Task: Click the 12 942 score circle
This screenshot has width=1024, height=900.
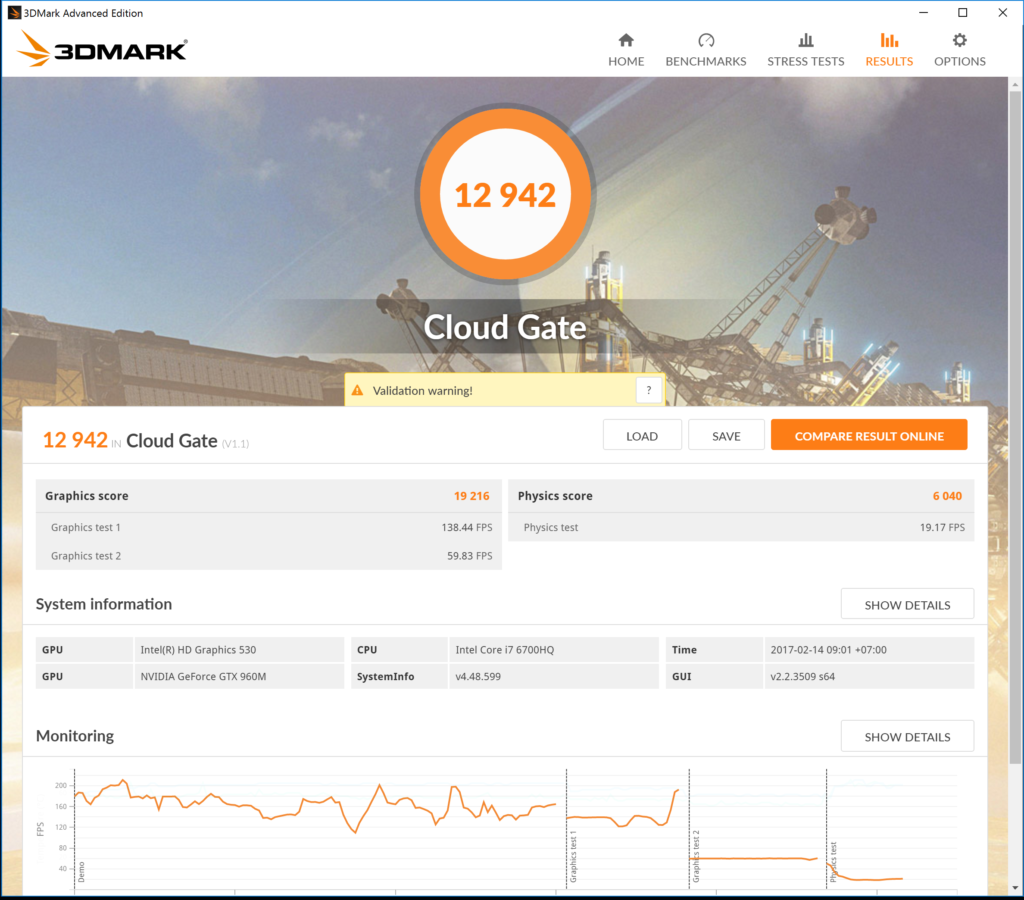Action: coord(505,194)
